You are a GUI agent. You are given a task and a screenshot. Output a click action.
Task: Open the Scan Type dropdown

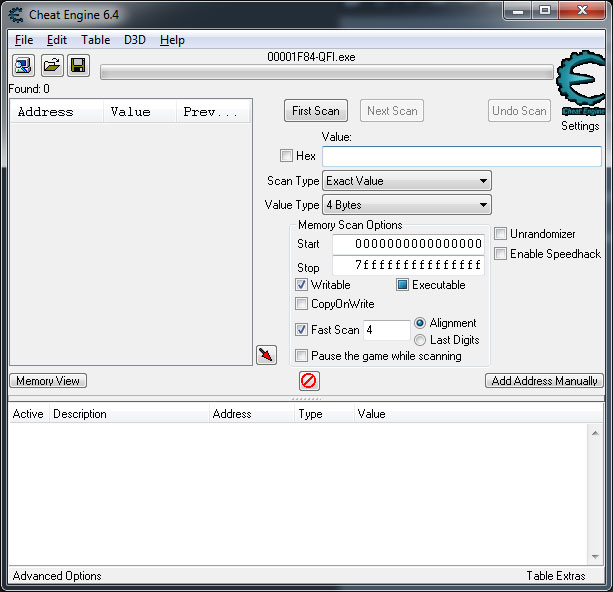[x=407, y=181]
